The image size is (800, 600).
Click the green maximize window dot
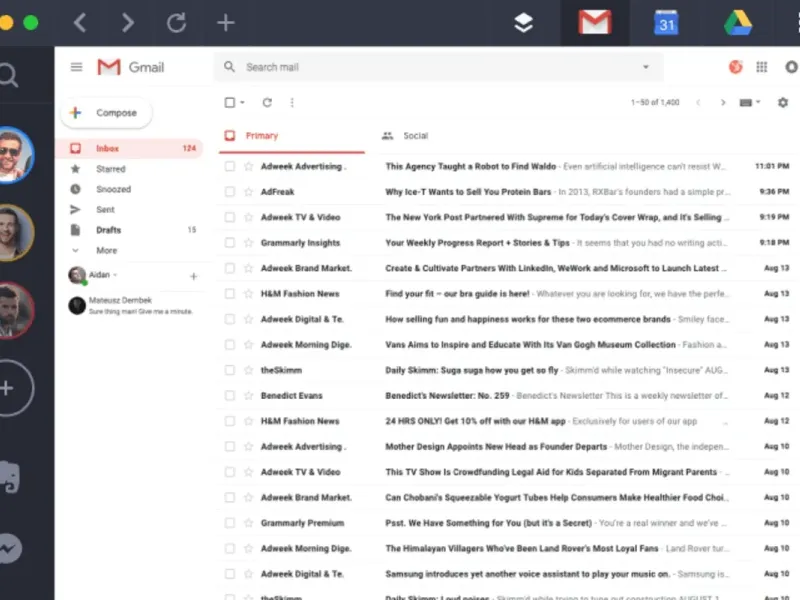(31, 23)
